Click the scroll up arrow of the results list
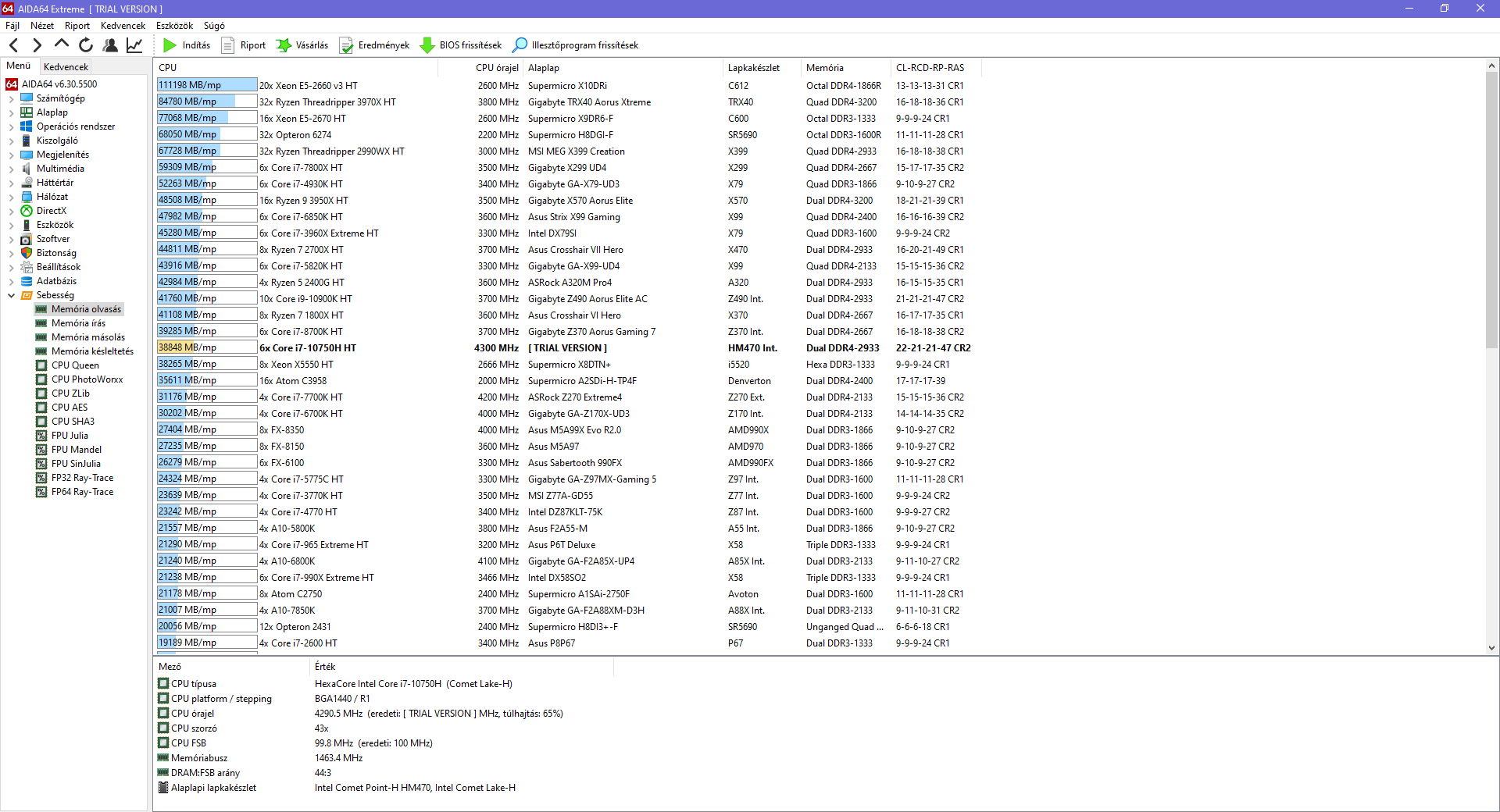This screenshot has width=1500, height=812. tap(1491, 66)
